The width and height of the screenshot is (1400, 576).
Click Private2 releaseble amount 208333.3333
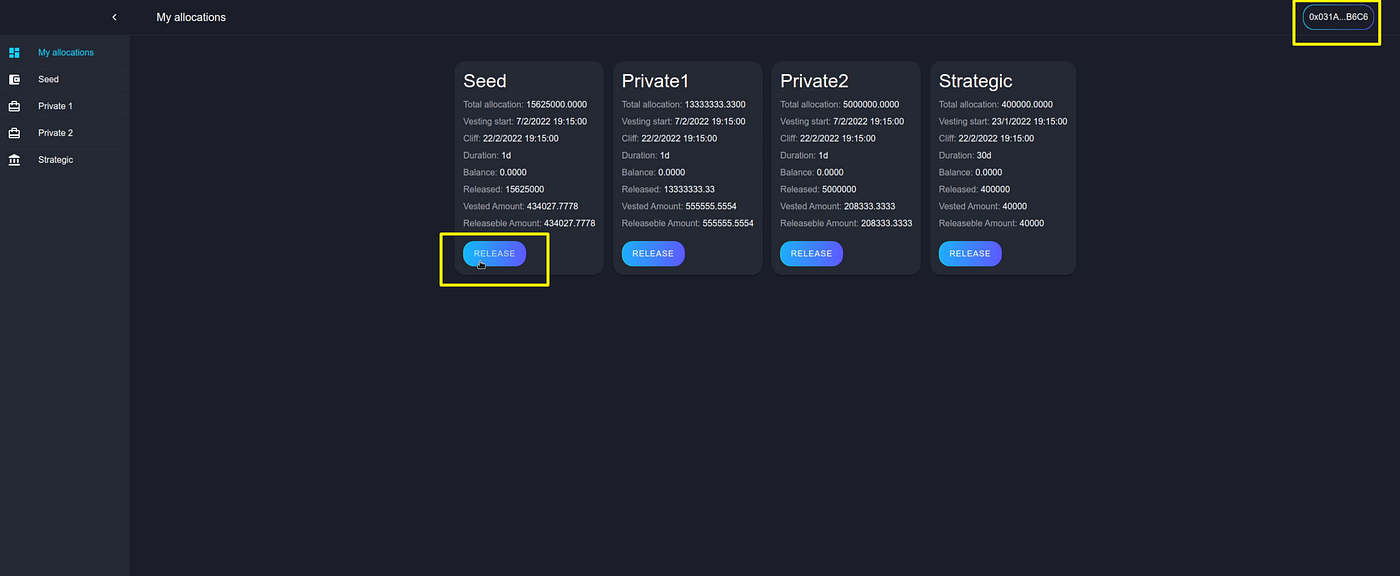886,223
